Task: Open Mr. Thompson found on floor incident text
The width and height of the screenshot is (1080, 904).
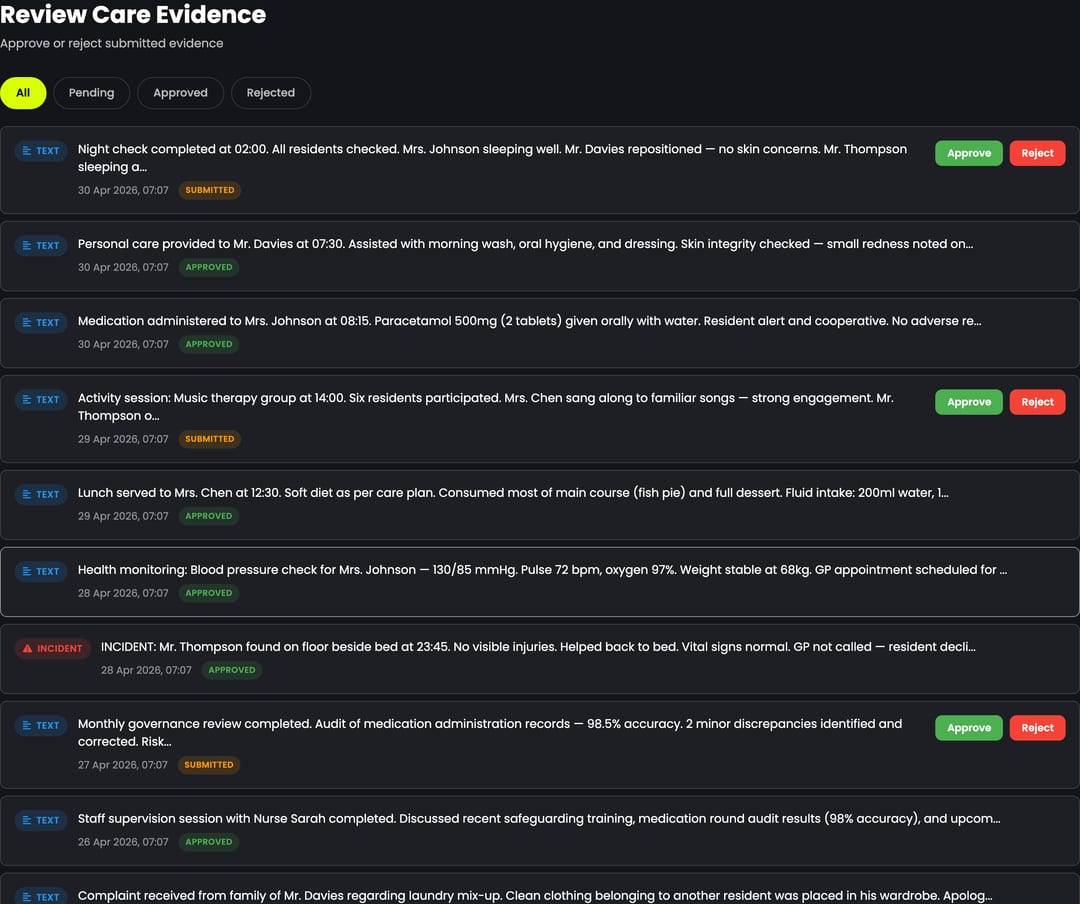Action: 538,647
